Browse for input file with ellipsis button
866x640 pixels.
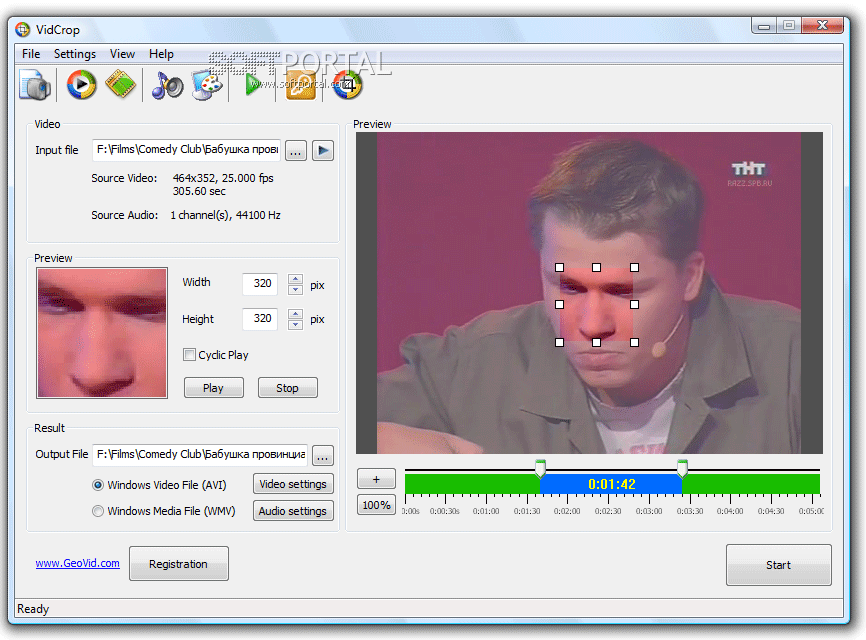tap(296, 150)
